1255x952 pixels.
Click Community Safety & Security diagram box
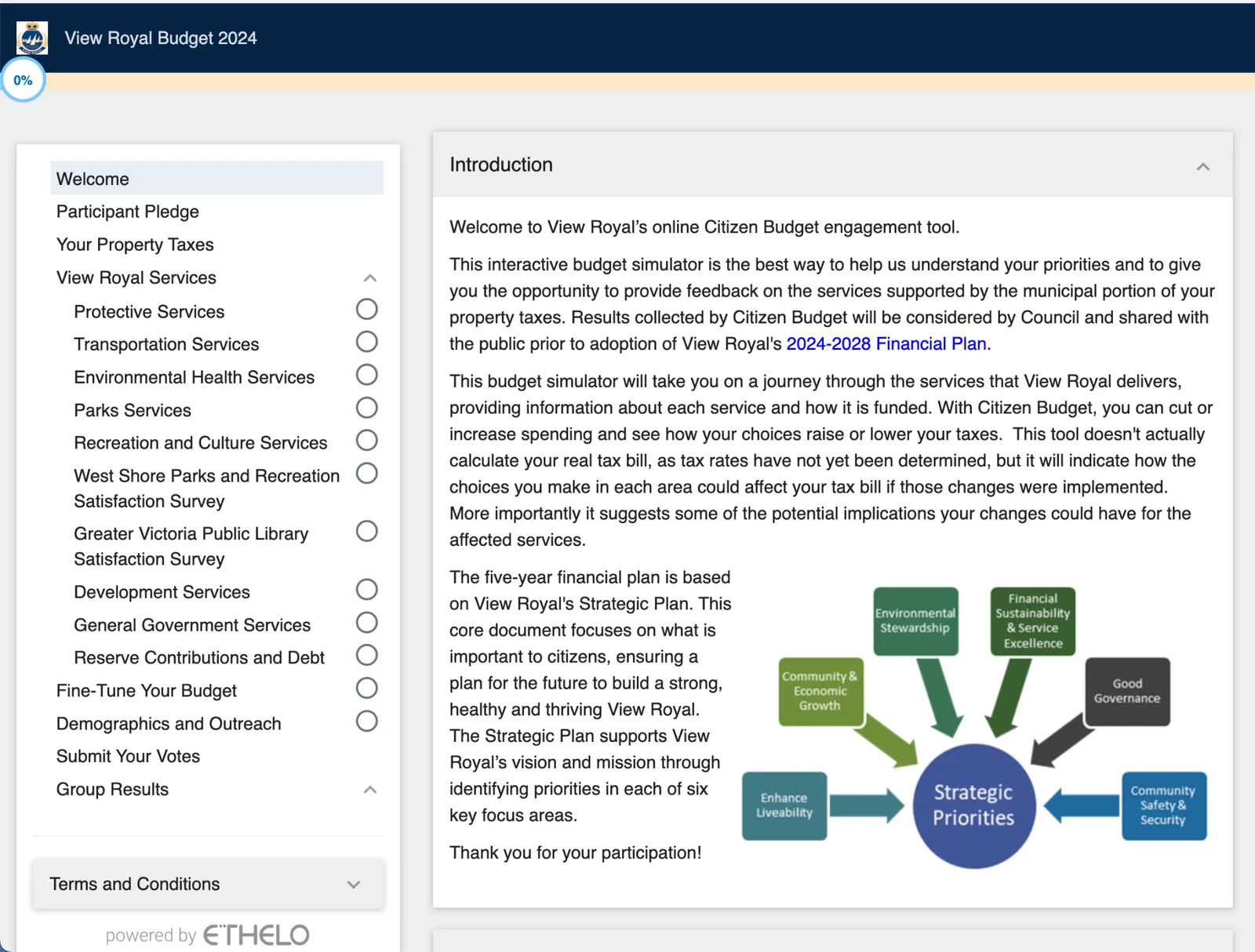(x=1163, y=805)
